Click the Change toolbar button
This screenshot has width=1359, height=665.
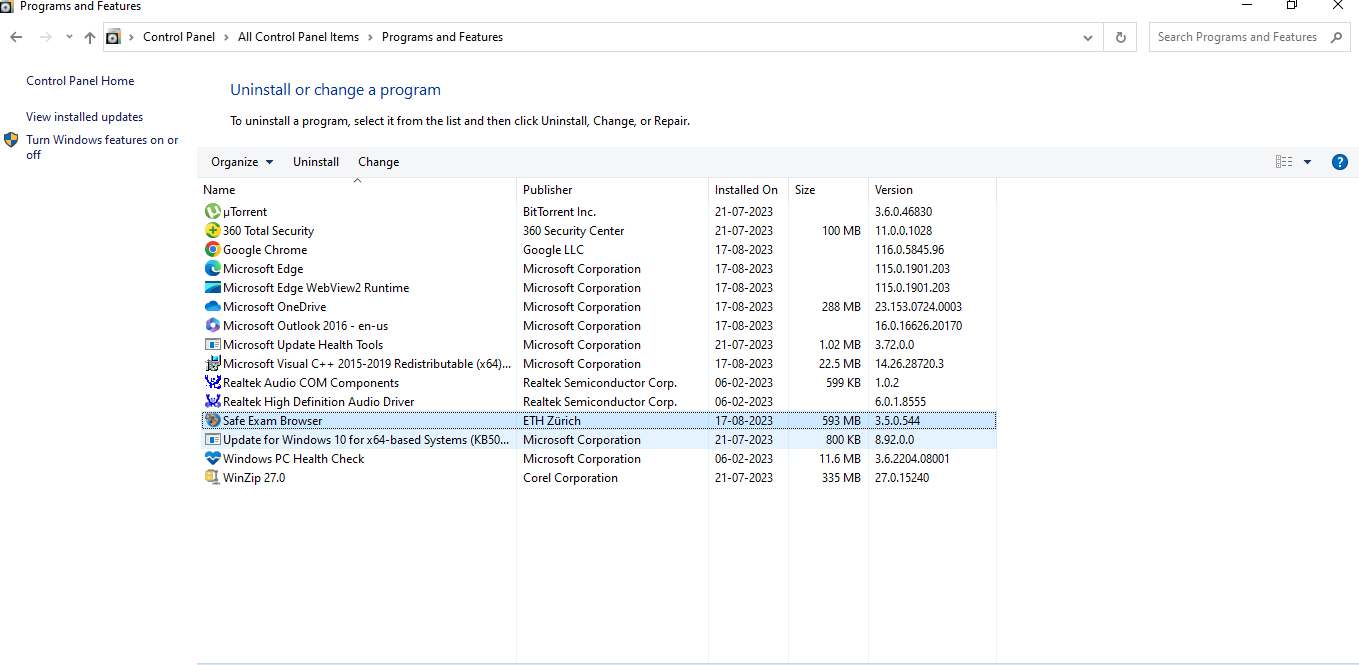(x=379, y=162)
